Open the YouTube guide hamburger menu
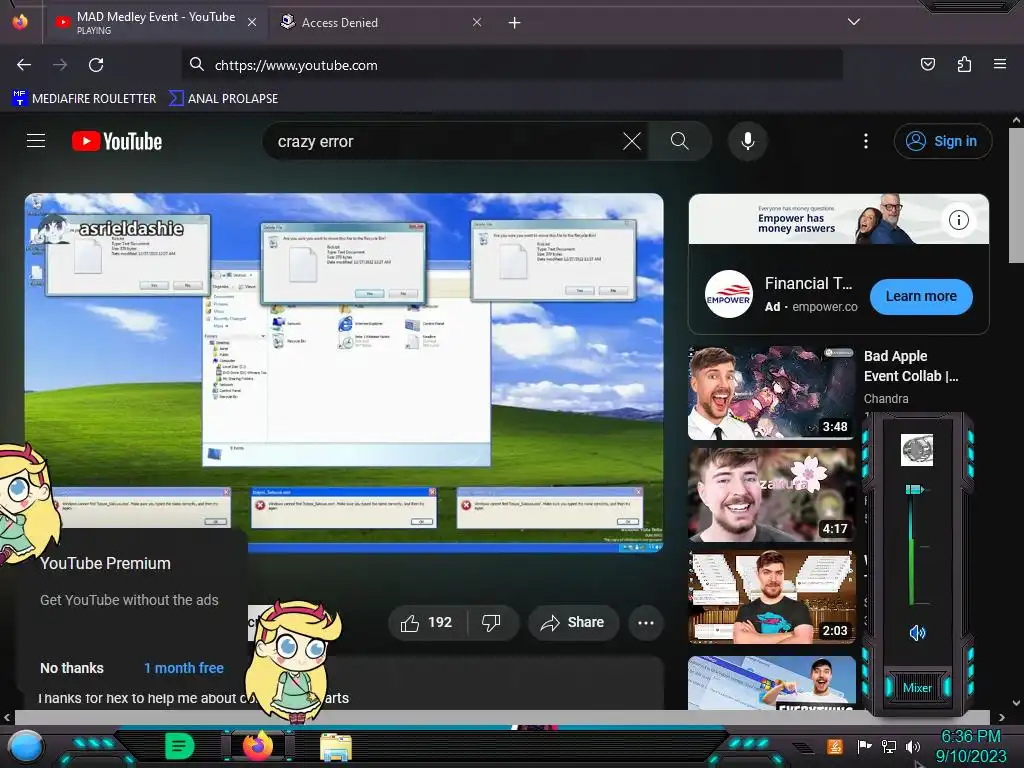This screenshot has height=768, width=1024. pos(36,141)
